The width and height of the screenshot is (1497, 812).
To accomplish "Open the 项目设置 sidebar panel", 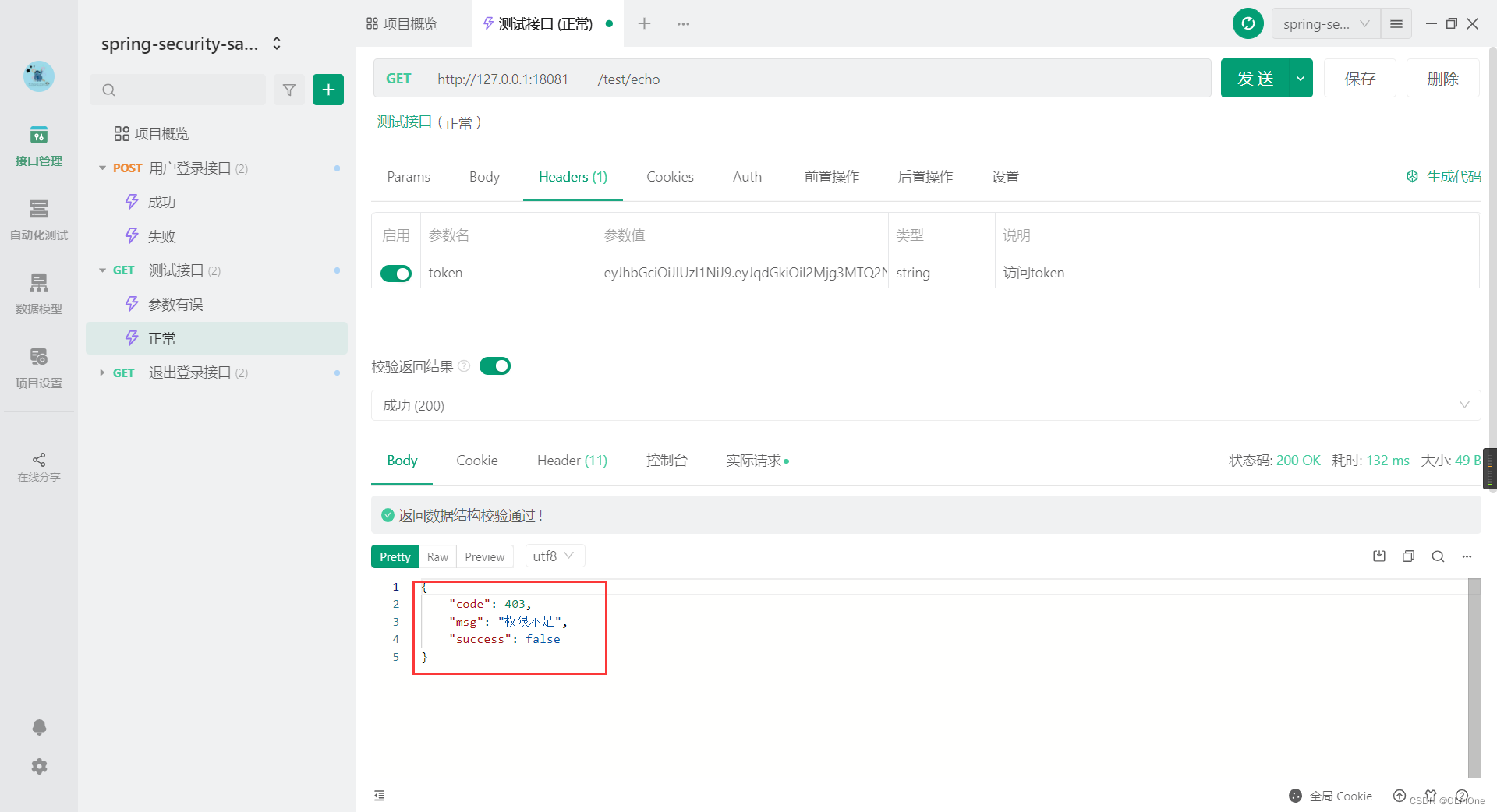I will click(38, 367).
